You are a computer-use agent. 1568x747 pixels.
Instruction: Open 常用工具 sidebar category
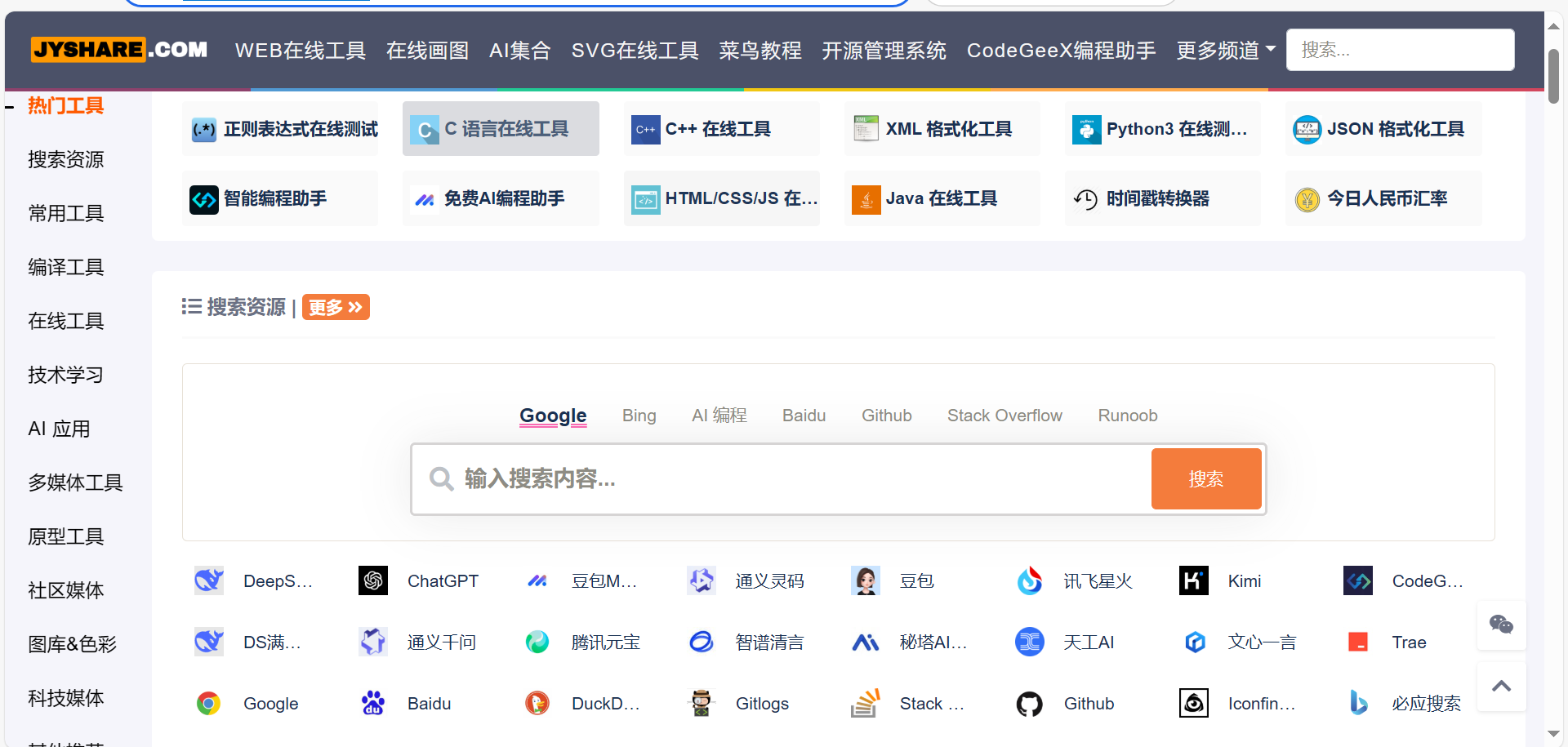65,213
